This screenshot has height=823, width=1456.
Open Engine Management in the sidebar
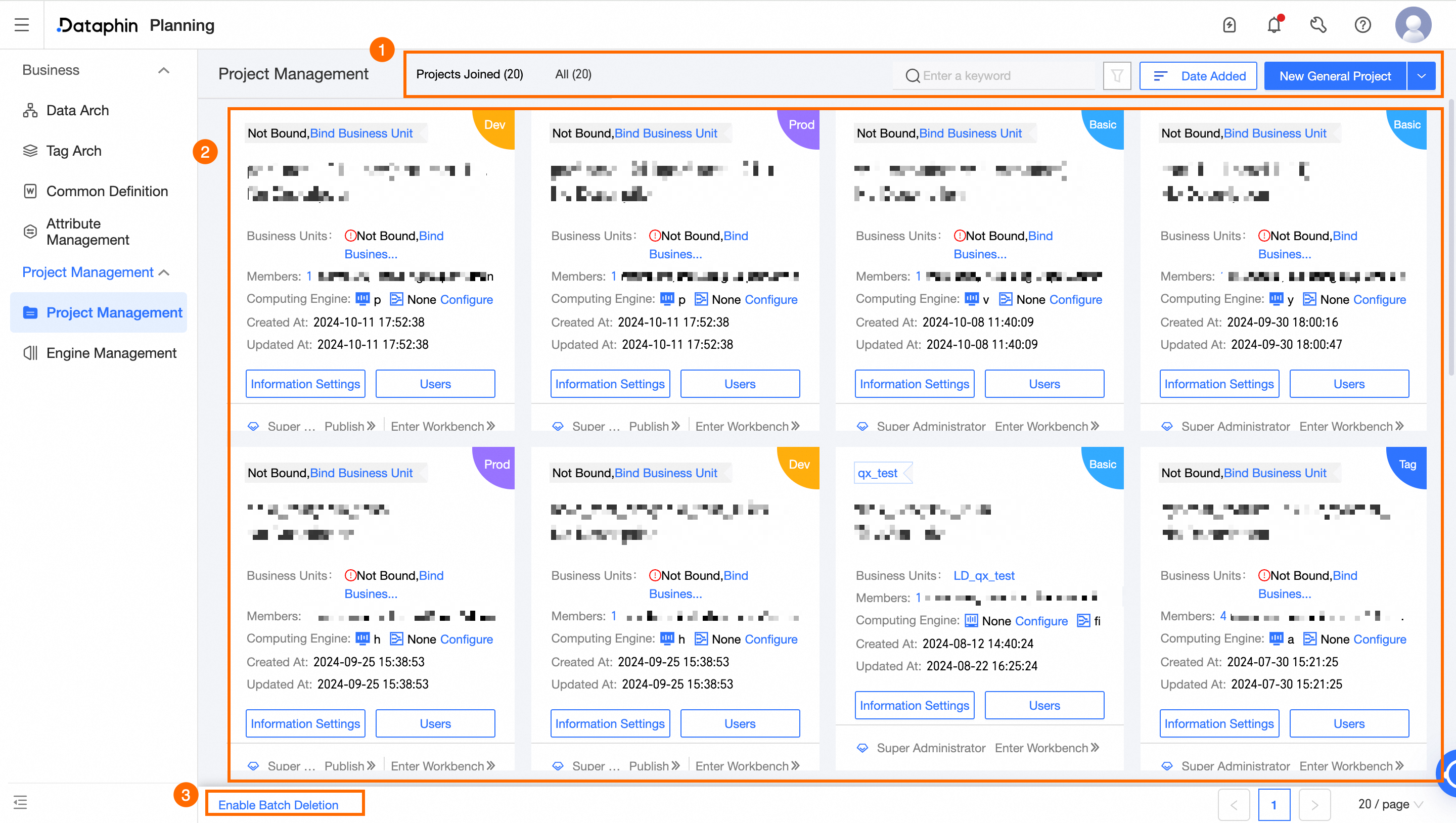[x=111, y=353]
